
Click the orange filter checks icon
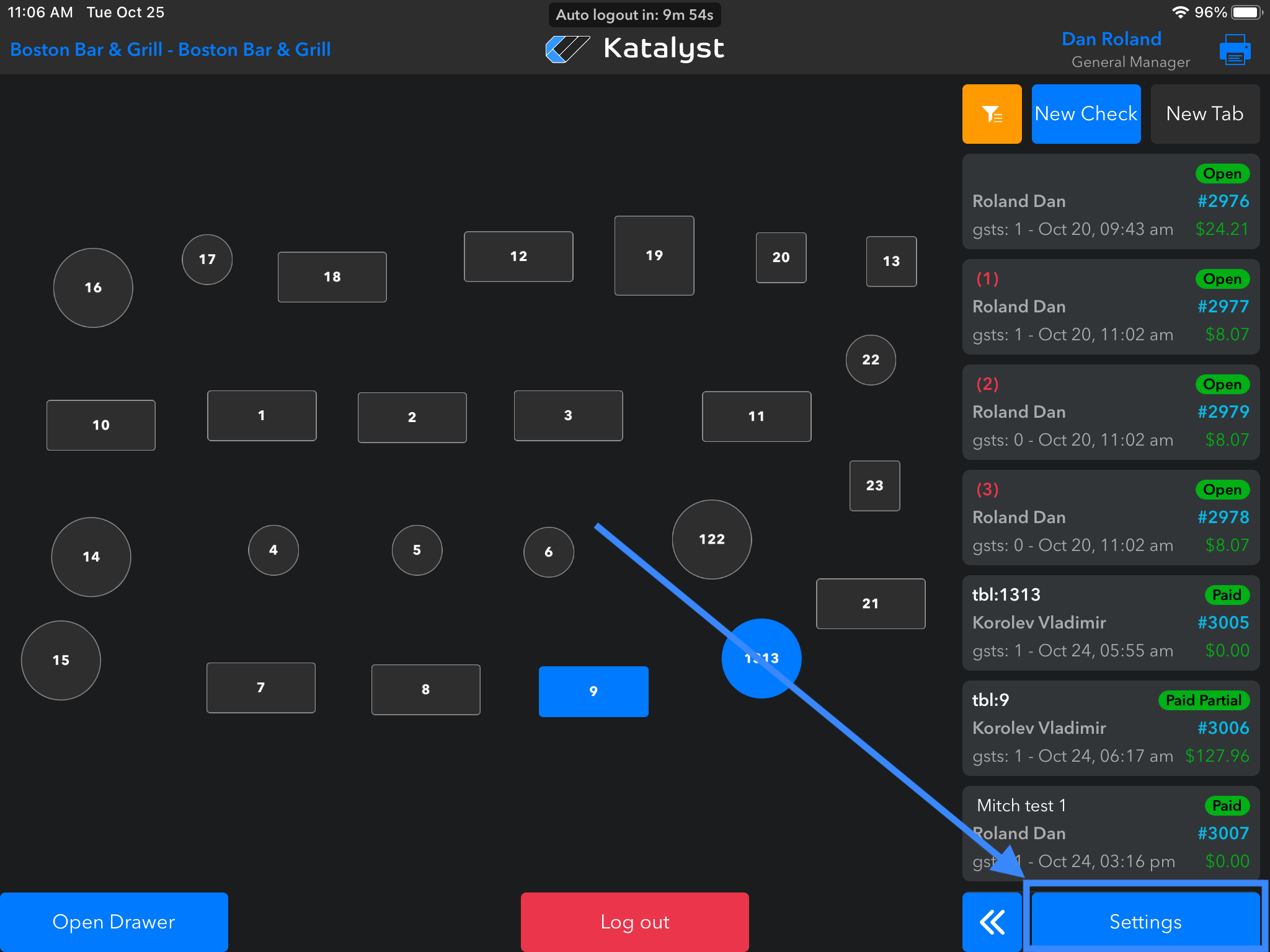click(x=992, y=114)
